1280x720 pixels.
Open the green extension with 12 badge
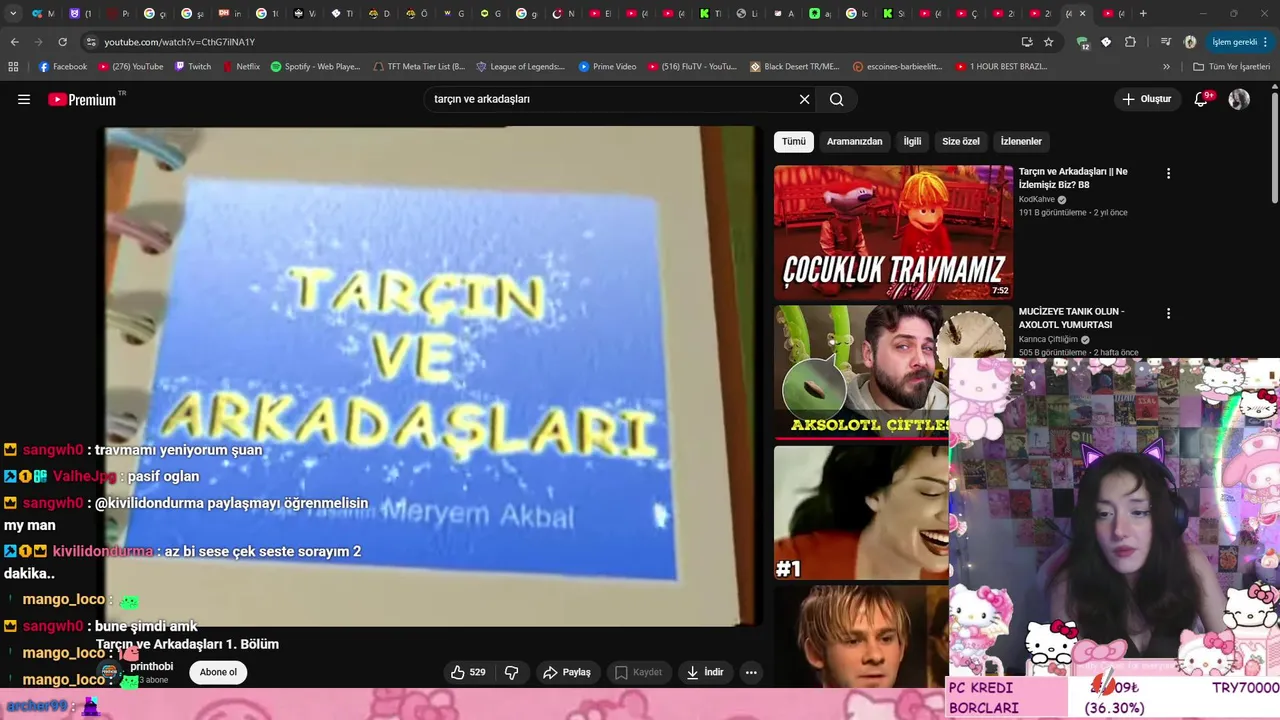click(1083, 42)
